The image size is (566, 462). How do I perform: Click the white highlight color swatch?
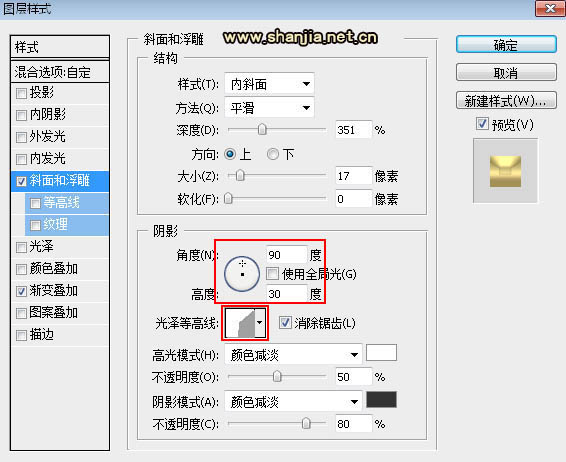point(382,353)
